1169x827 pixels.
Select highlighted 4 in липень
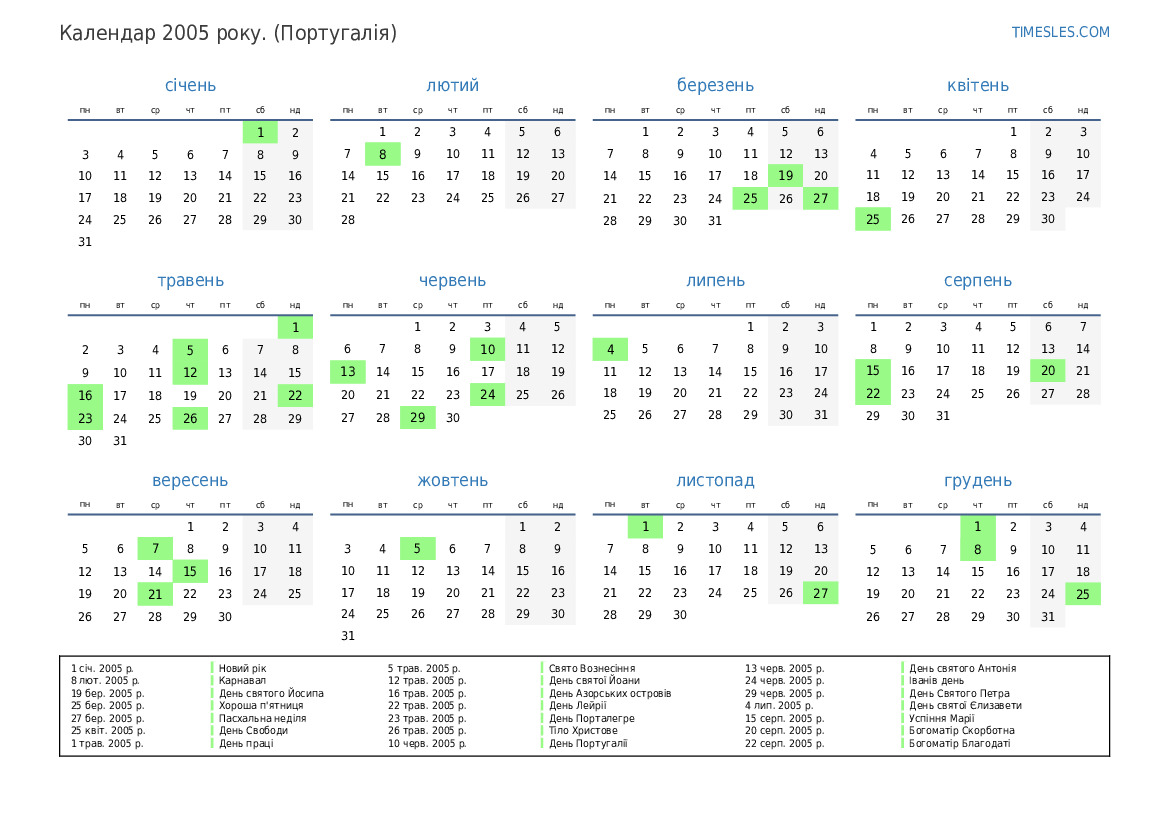tap(610, 349)
